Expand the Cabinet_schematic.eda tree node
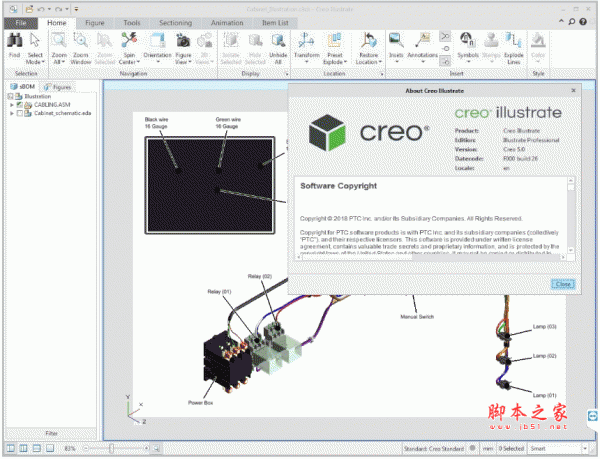The image size is (600, 459). pyautogui.click(x=12, y=113)
